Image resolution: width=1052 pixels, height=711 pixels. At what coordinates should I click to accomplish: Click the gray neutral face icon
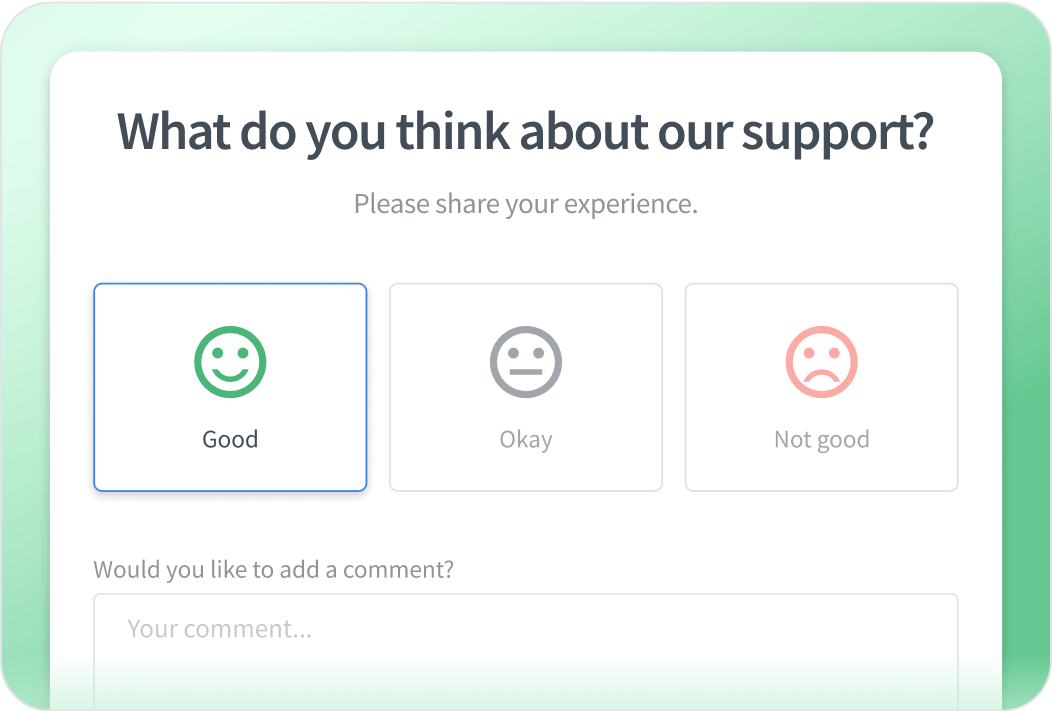click(x=526, y=361)
